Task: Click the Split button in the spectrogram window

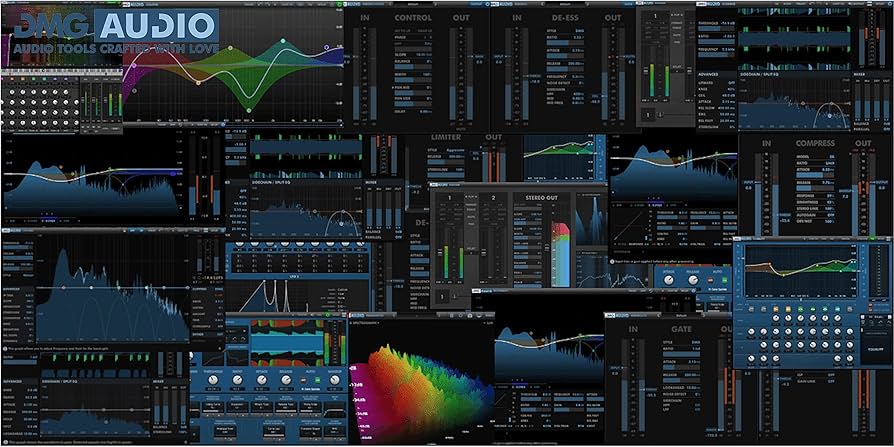Action: 489,323
